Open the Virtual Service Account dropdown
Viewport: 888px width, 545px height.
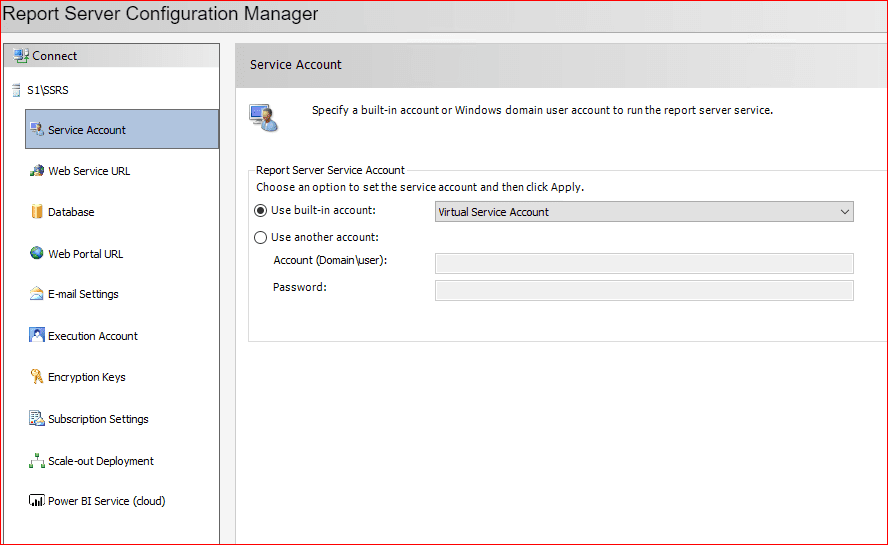[x=643, y=212]
